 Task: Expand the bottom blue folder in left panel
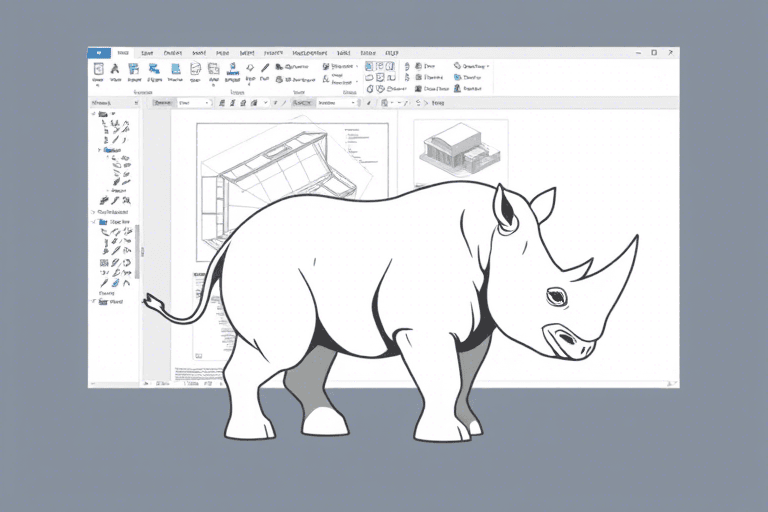click(x=94, y=300)
